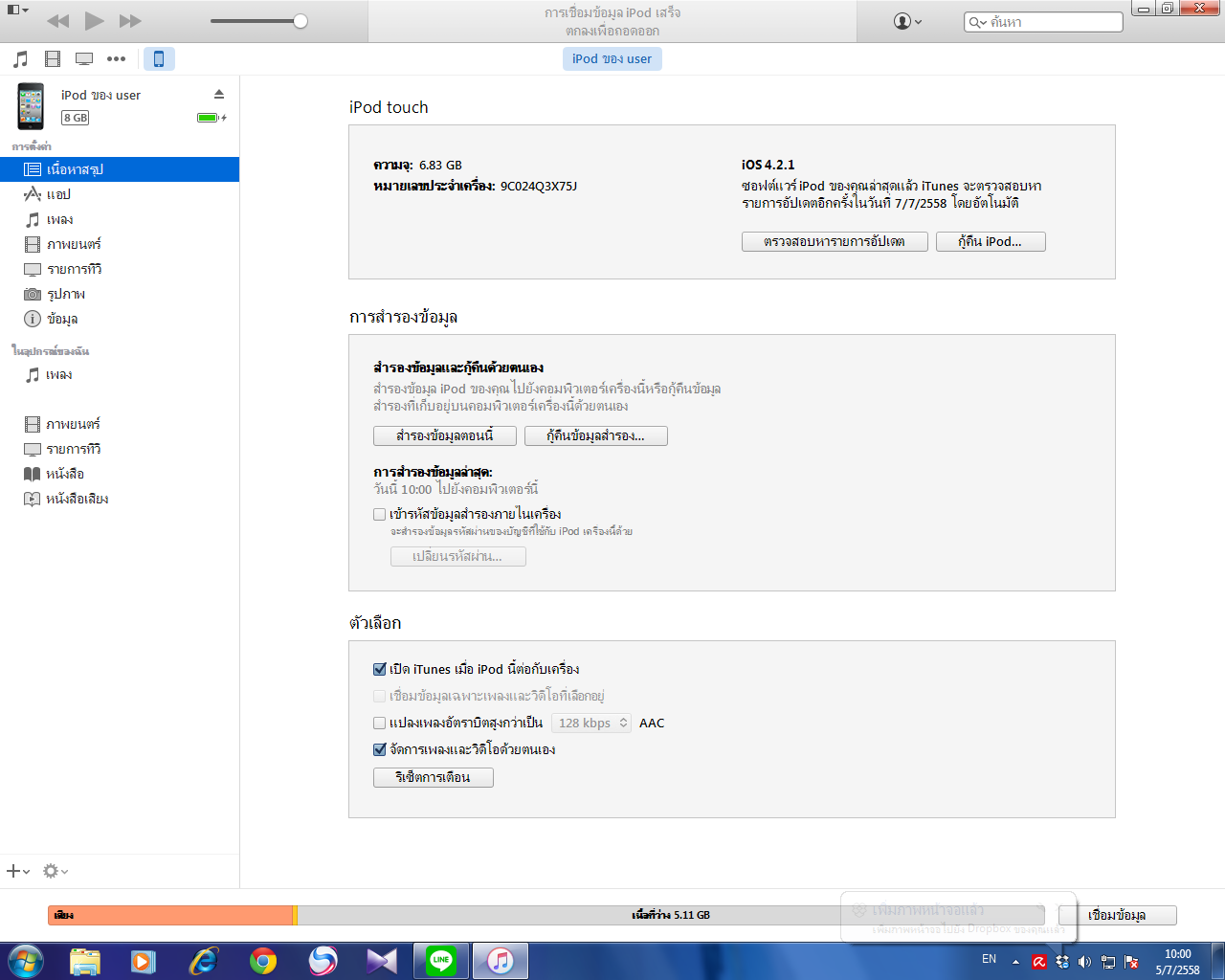Open the 'iPod ของ user' tab
This screenshot has width=1225, height=980.
coord(612,59)
